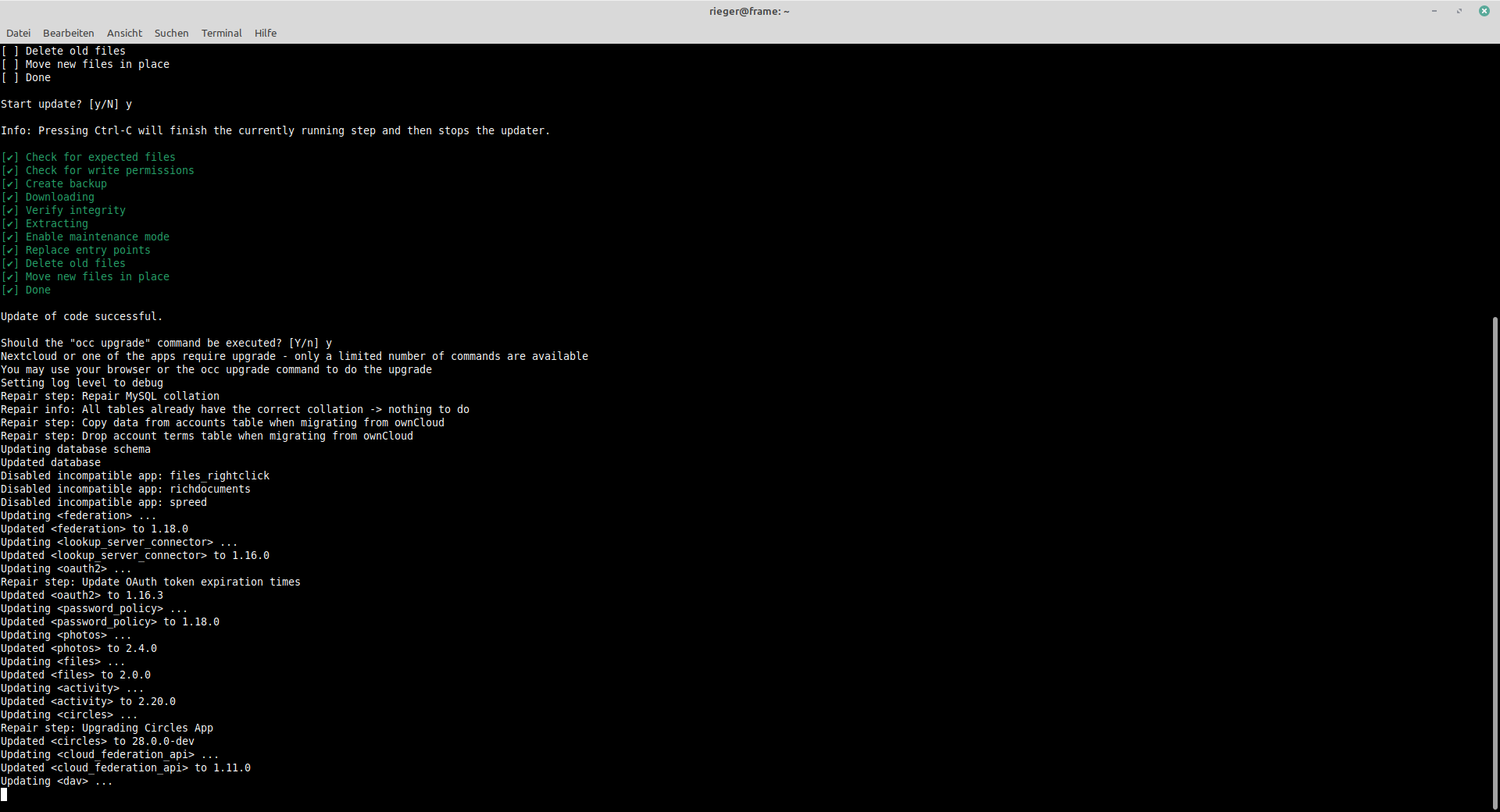Click Repair step: Update OAuth token line

pos(151,582)
